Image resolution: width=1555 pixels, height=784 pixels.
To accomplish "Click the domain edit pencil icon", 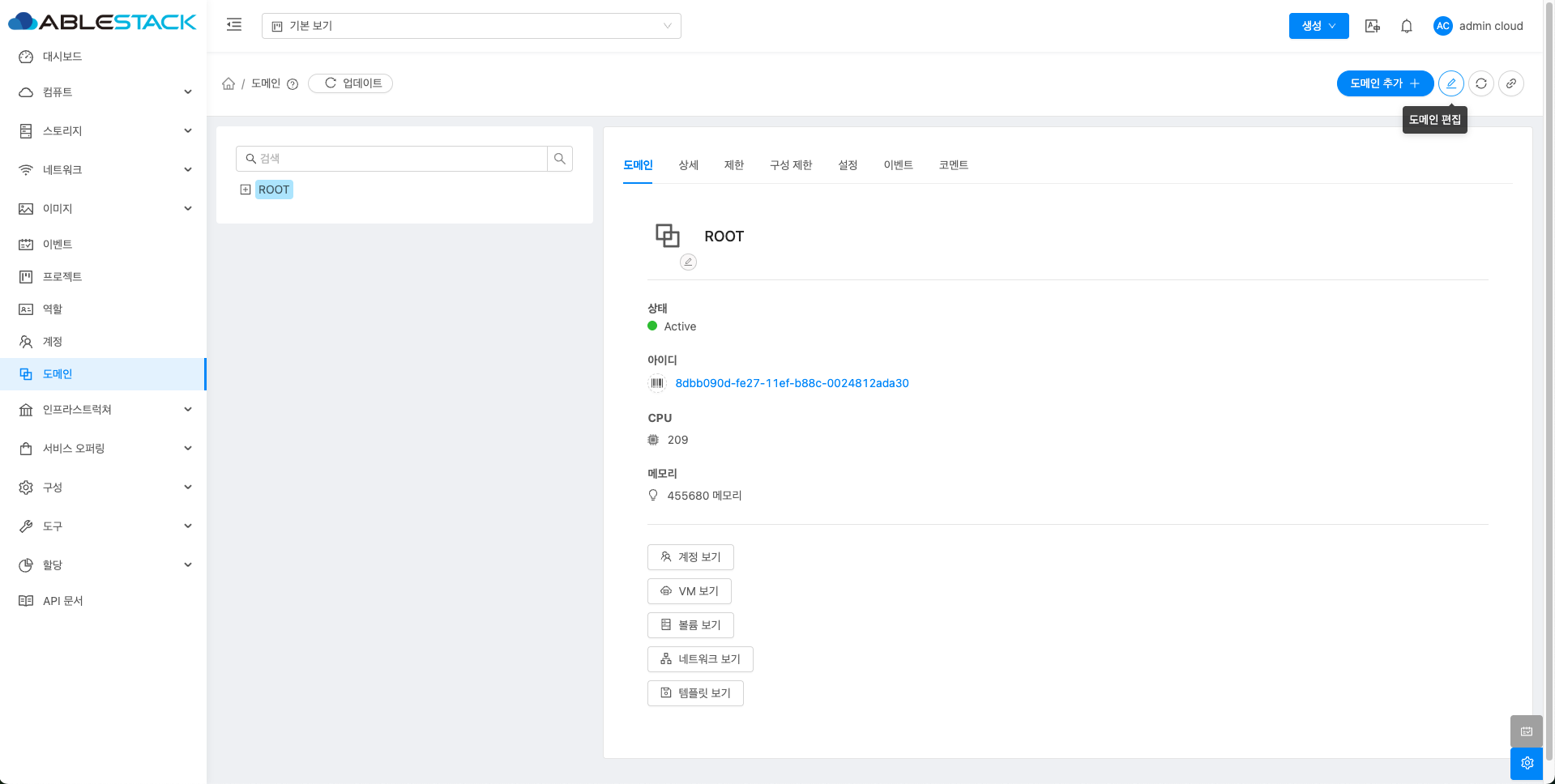I will pyautogui.click(x=1450, y=83).
